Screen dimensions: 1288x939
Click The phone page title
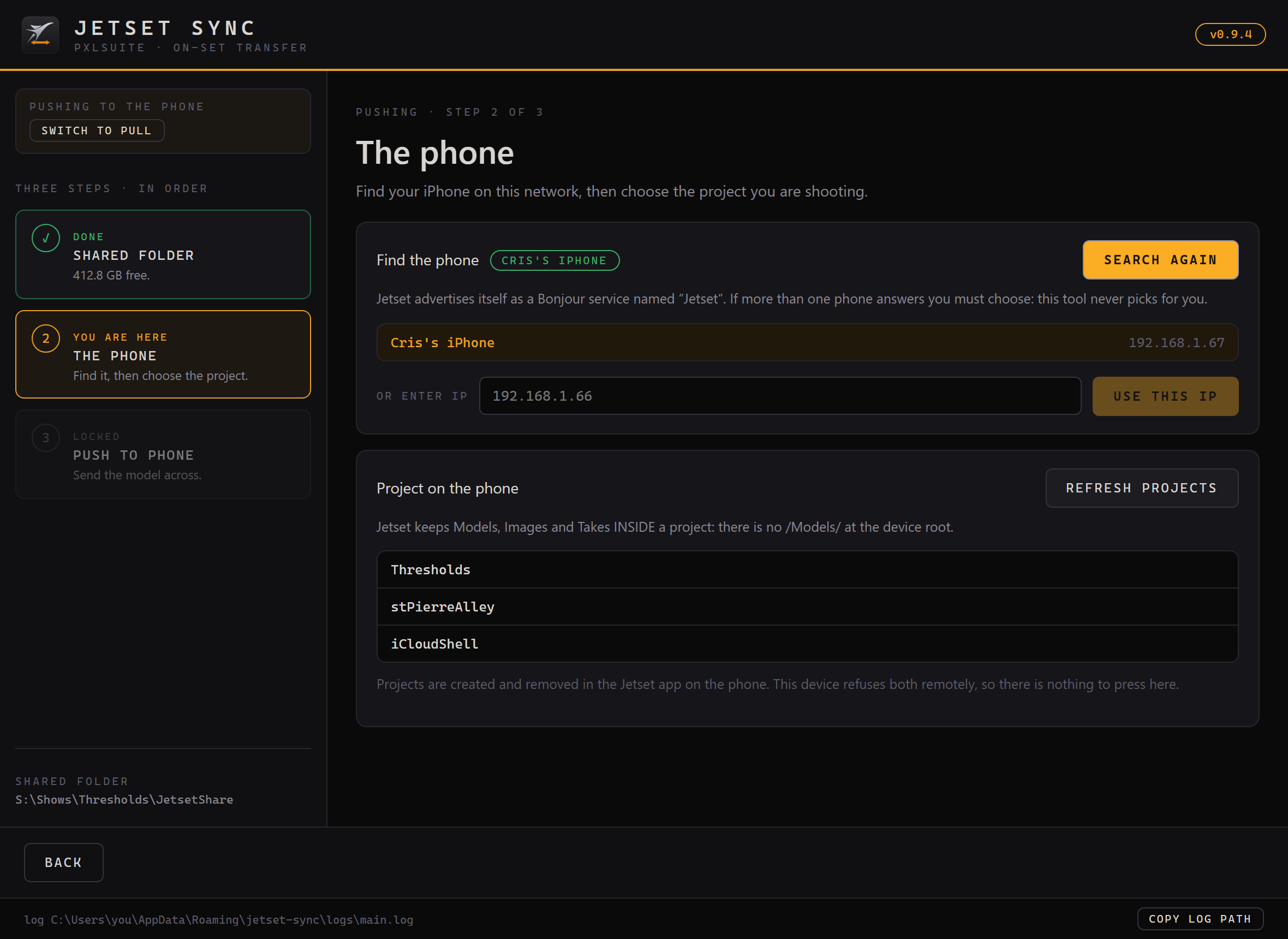click(435, 153)
